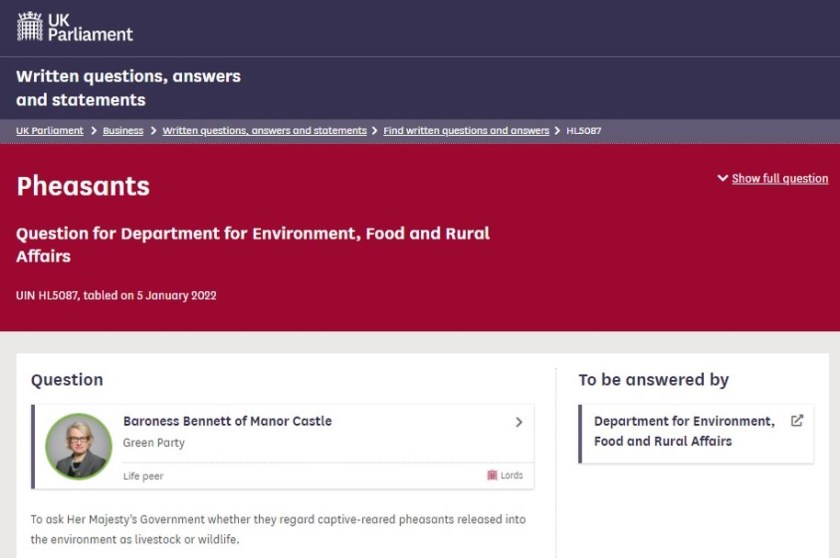
Task: Go to UK Parliament breadcrumb link
Action: click(x=50, y=131)
